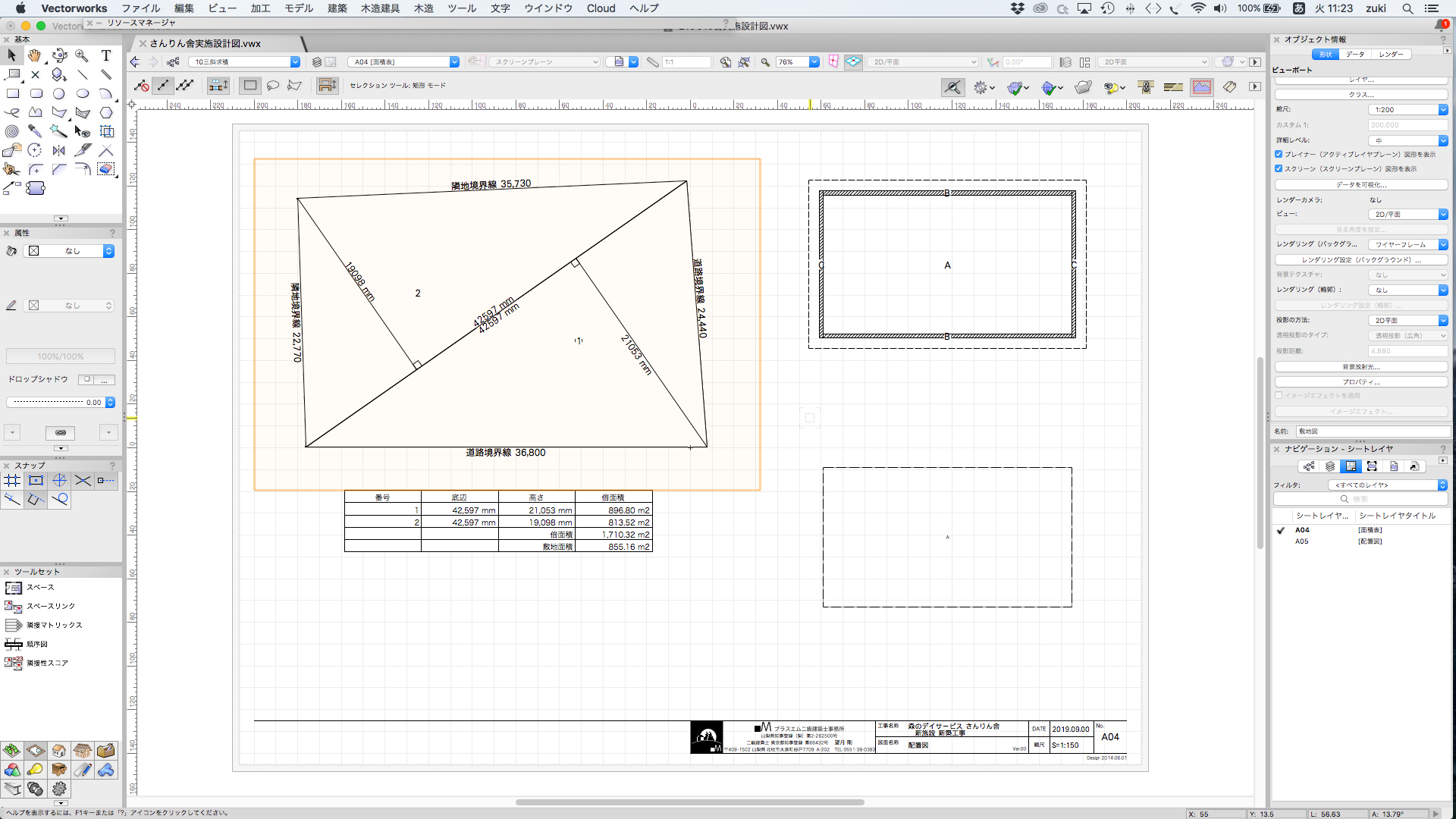Toggle Snap to Intersection
This screenshot has height=819, width=1456.
[83, 480]
